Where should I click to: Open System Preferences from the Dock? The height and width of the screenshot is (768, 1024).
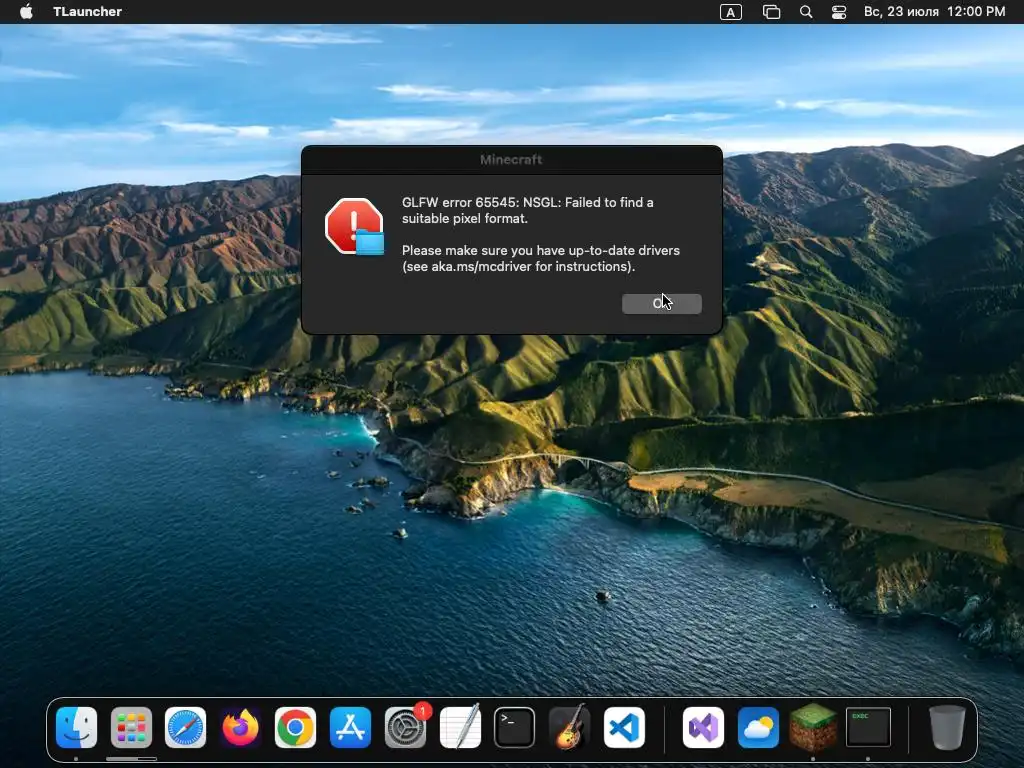(405, 727)
